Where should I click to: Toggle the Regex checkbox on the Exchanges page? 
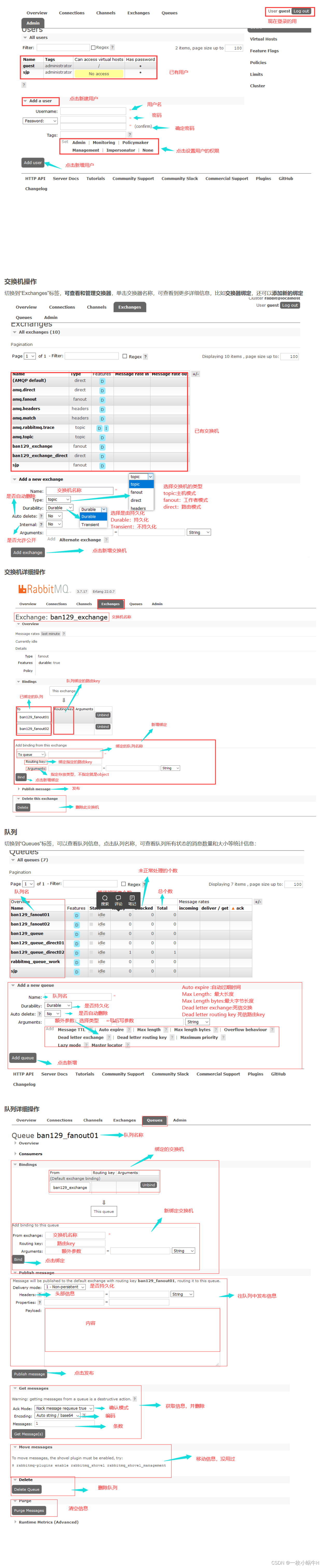point(125,357)
